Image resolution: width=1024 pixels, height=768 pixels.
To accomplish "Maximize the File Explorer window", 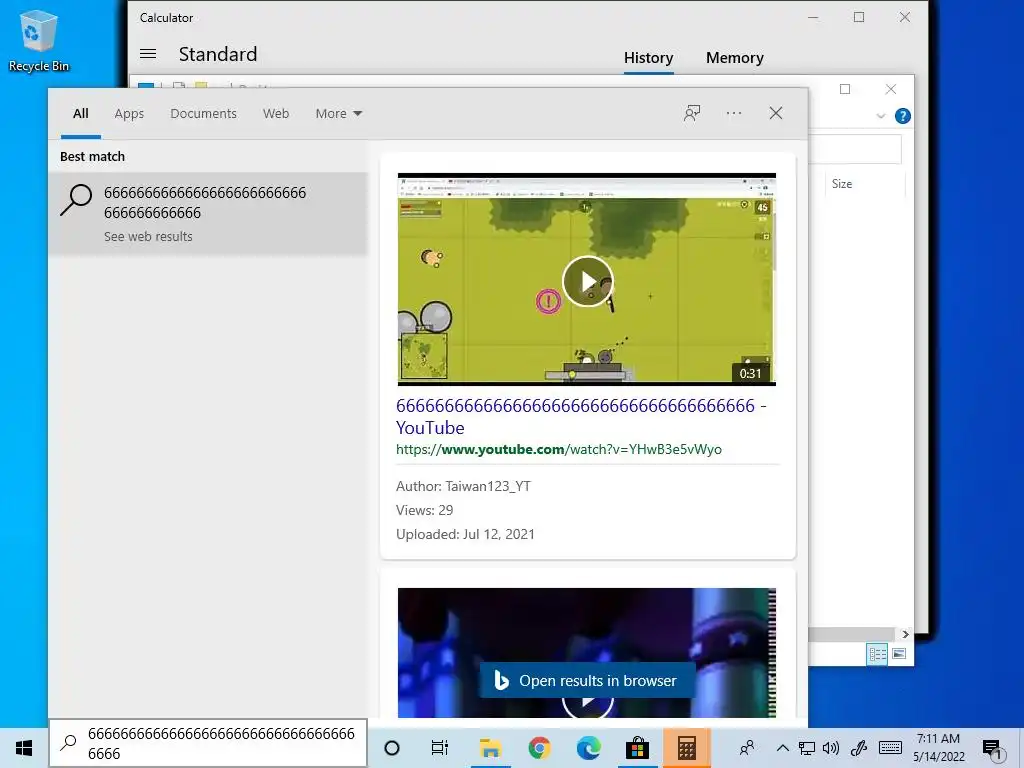I will [845, 89].
